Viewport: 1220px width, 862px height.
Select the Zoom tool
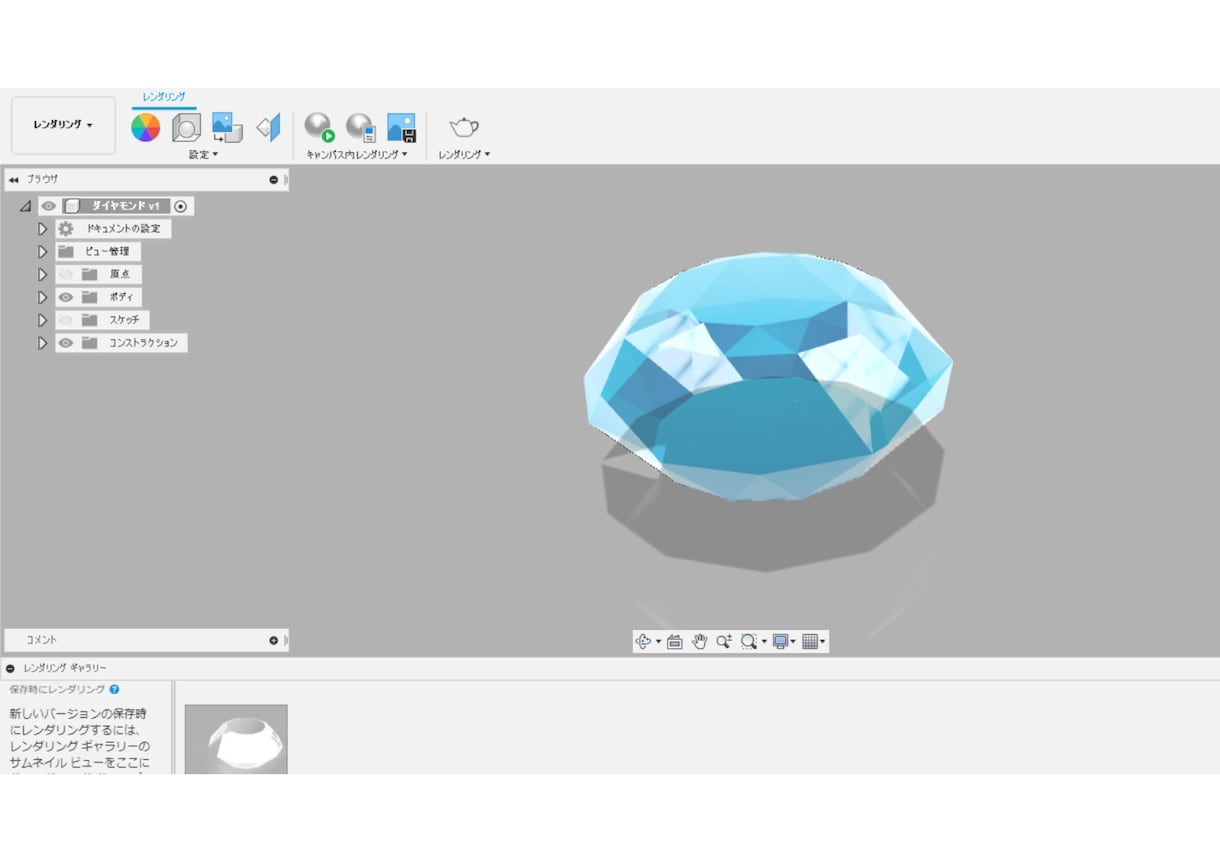(x=723, y=641)
